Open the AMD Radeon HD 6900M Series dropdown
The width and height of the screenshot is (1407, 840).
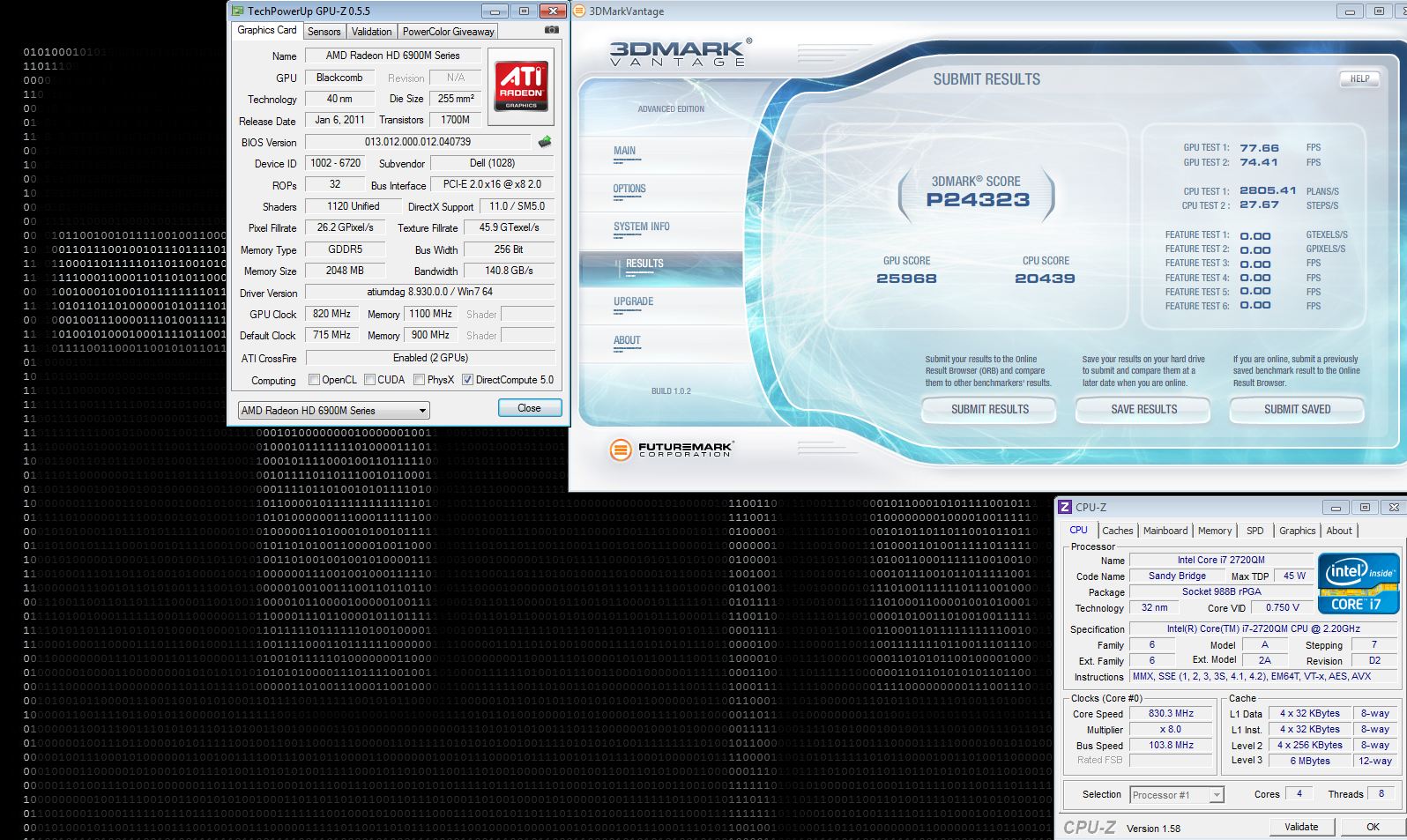point(333,411)
